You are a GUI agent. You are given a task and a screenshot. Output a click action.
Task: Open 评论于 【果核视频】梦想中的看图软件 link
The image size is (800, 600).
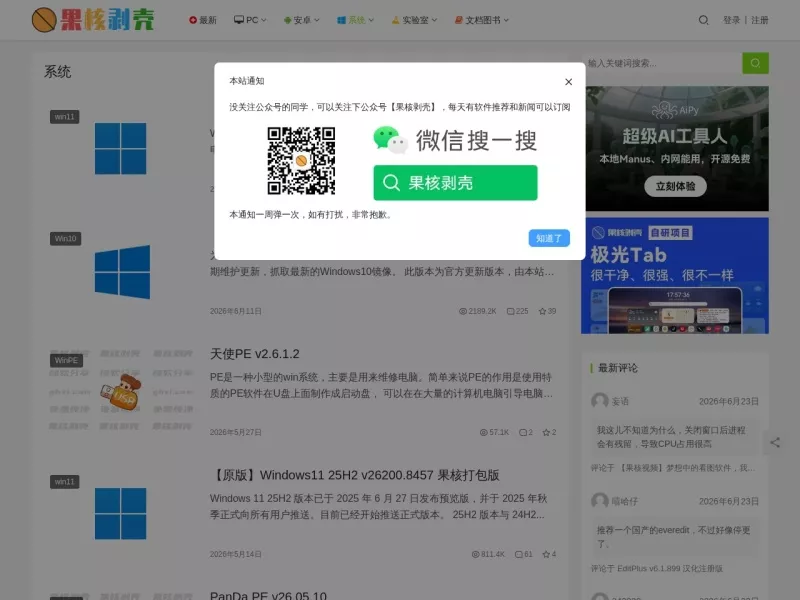[x=673, y=468]
